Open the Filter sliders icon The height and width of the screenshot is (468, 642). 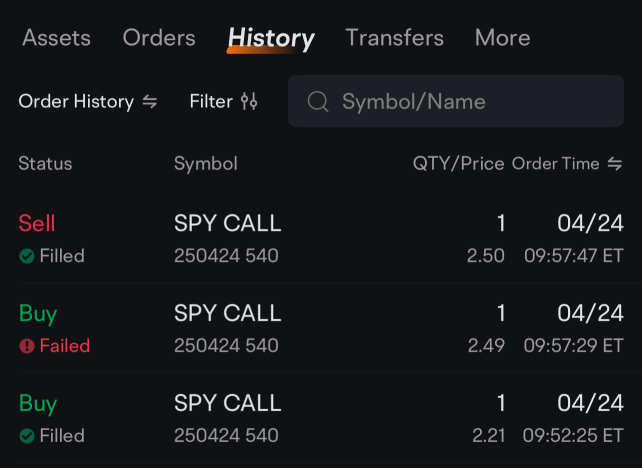point(249,101)
